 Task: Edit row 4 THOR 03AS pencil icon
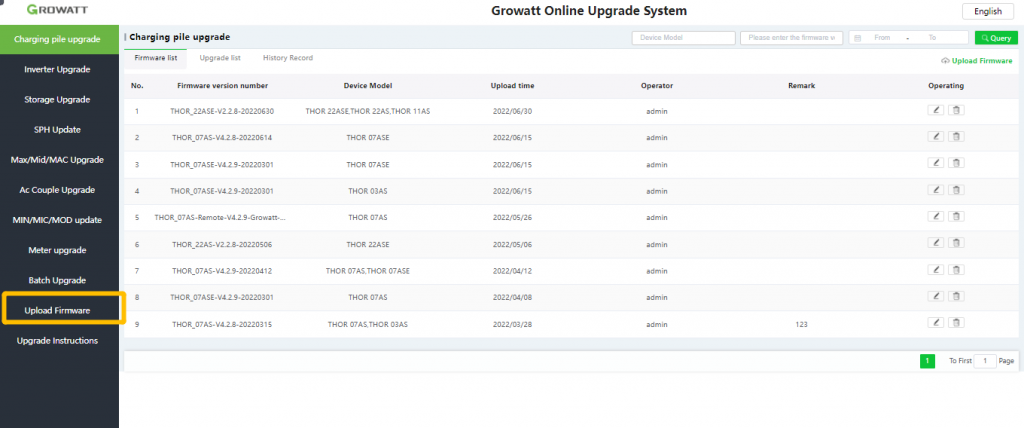(936, 189)
